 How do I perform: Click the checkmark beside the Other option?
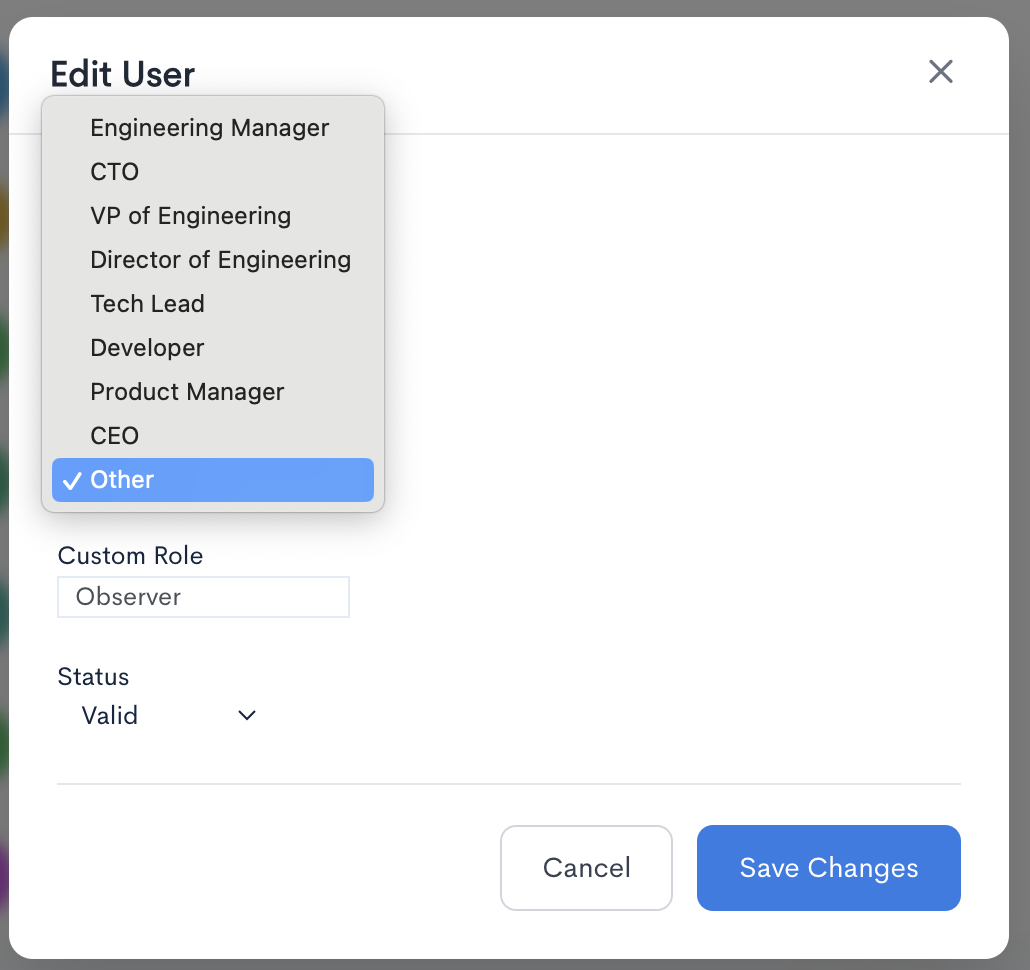coord(72,481)
